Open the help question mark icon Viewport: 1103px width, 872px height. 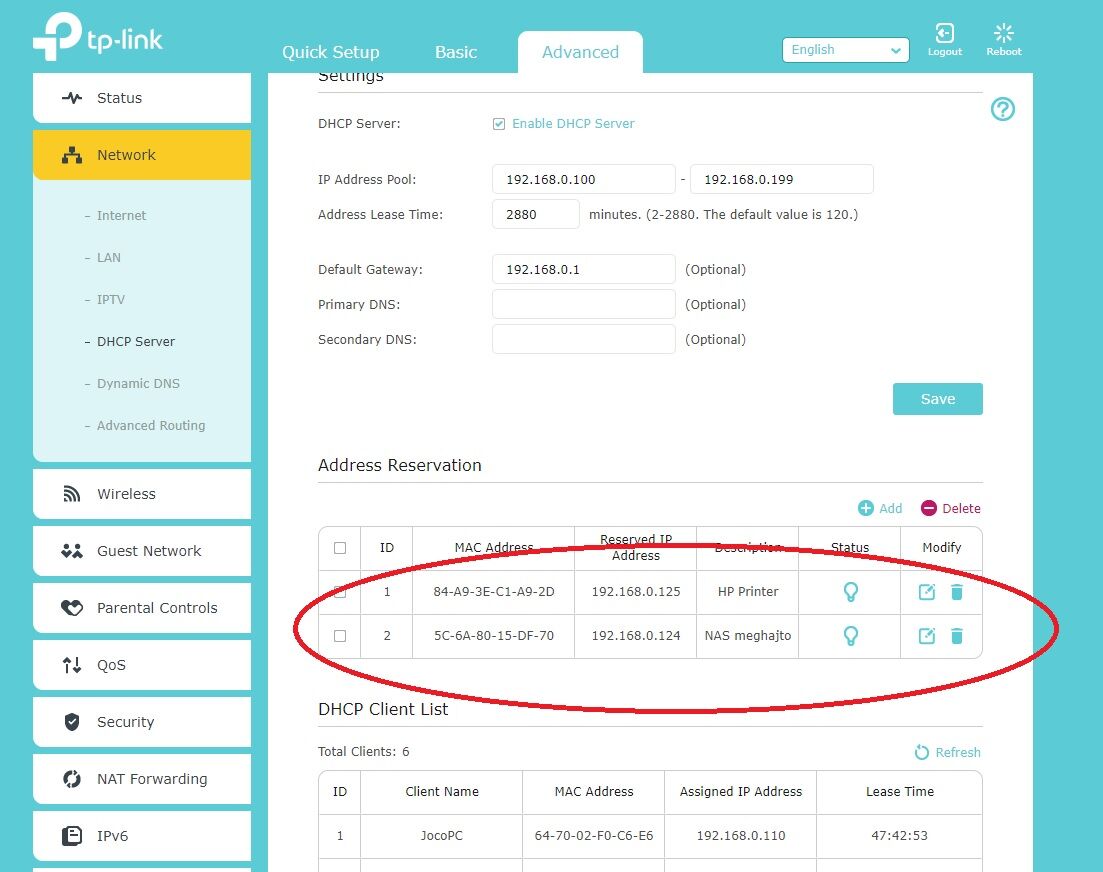(x=1002, y=109)
